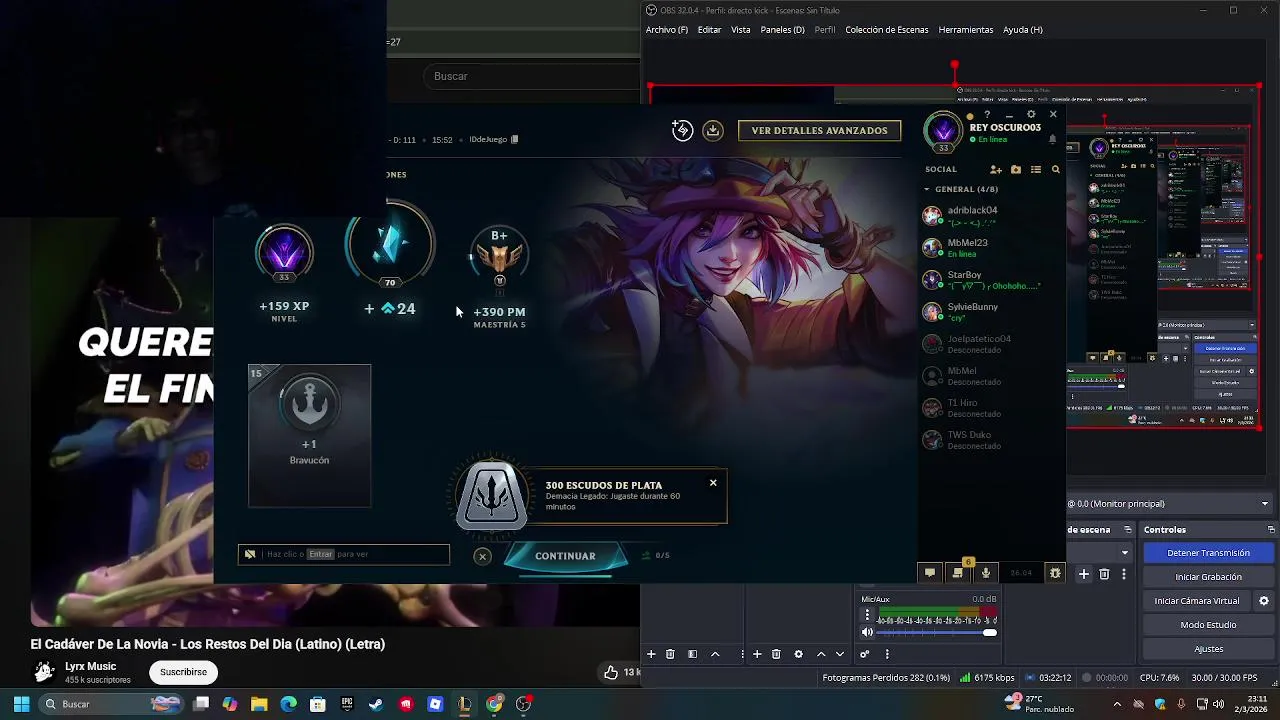Viewport: 1280px width, 720px height.
Task: Open the Colección de Escenas menu
Action: [887, 30]
